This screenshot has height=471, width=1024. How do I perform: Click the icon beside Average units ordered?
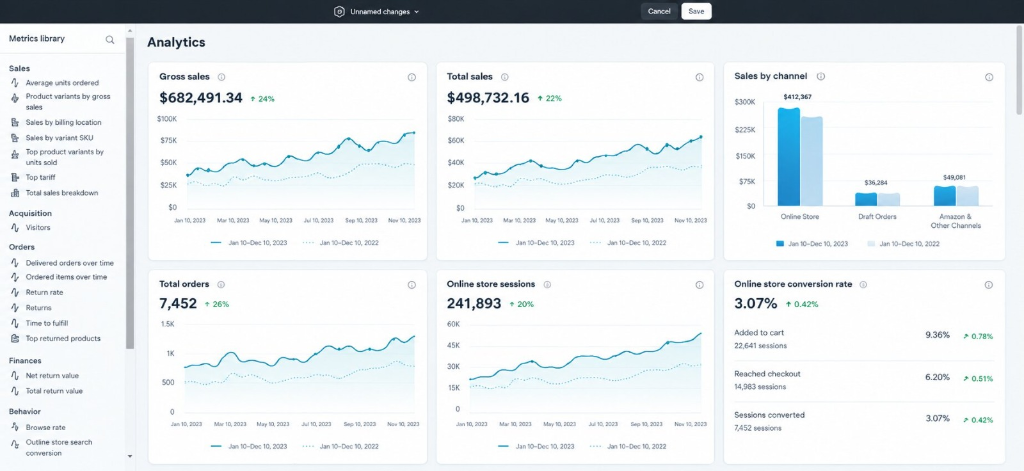tap(15, 83)
